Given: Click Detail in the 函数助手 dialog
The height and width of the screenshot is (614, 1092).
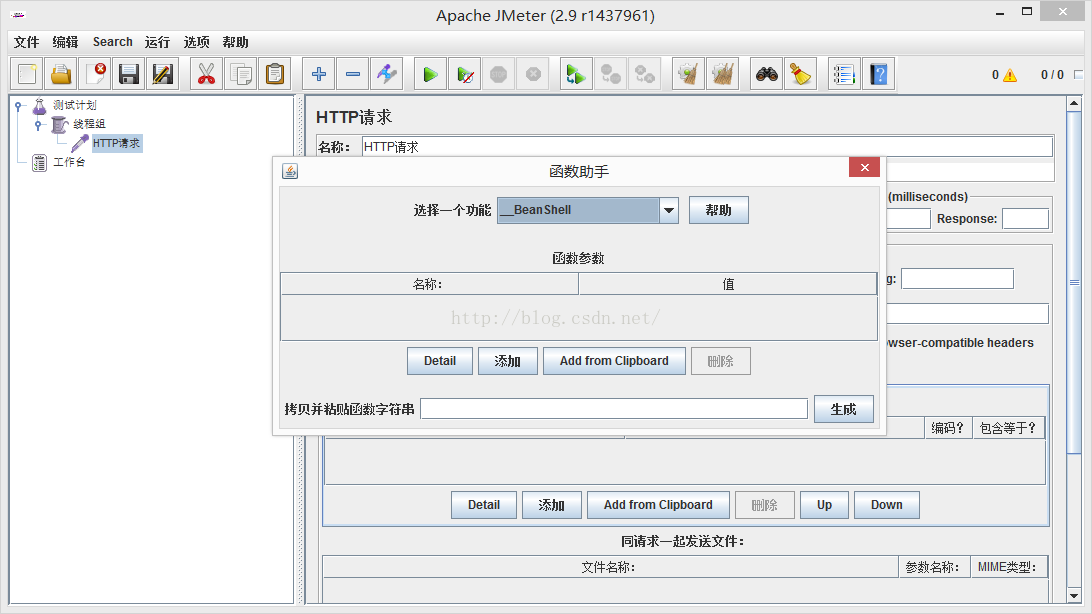Looking at the screenshot, I should pyautogui.click(x=440, y=361).
